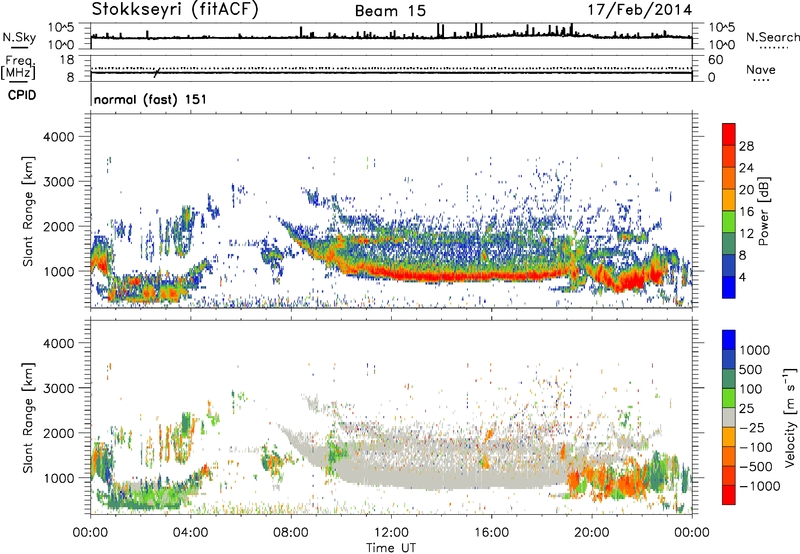Select the "4000" range tick in the power panel

point(59,137)
